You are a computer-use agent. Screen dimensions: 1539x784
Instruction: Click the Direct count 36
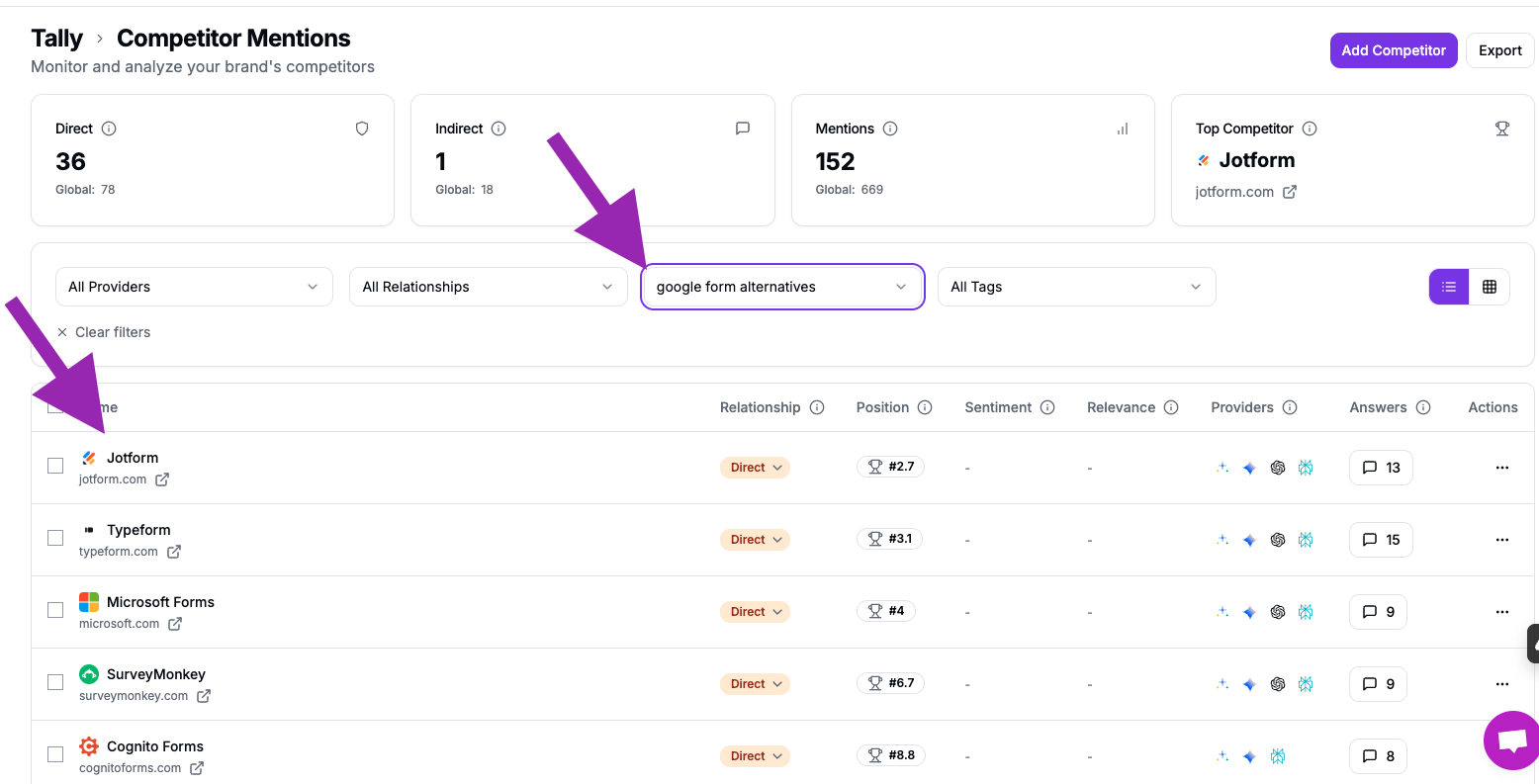tap(70, 161)
